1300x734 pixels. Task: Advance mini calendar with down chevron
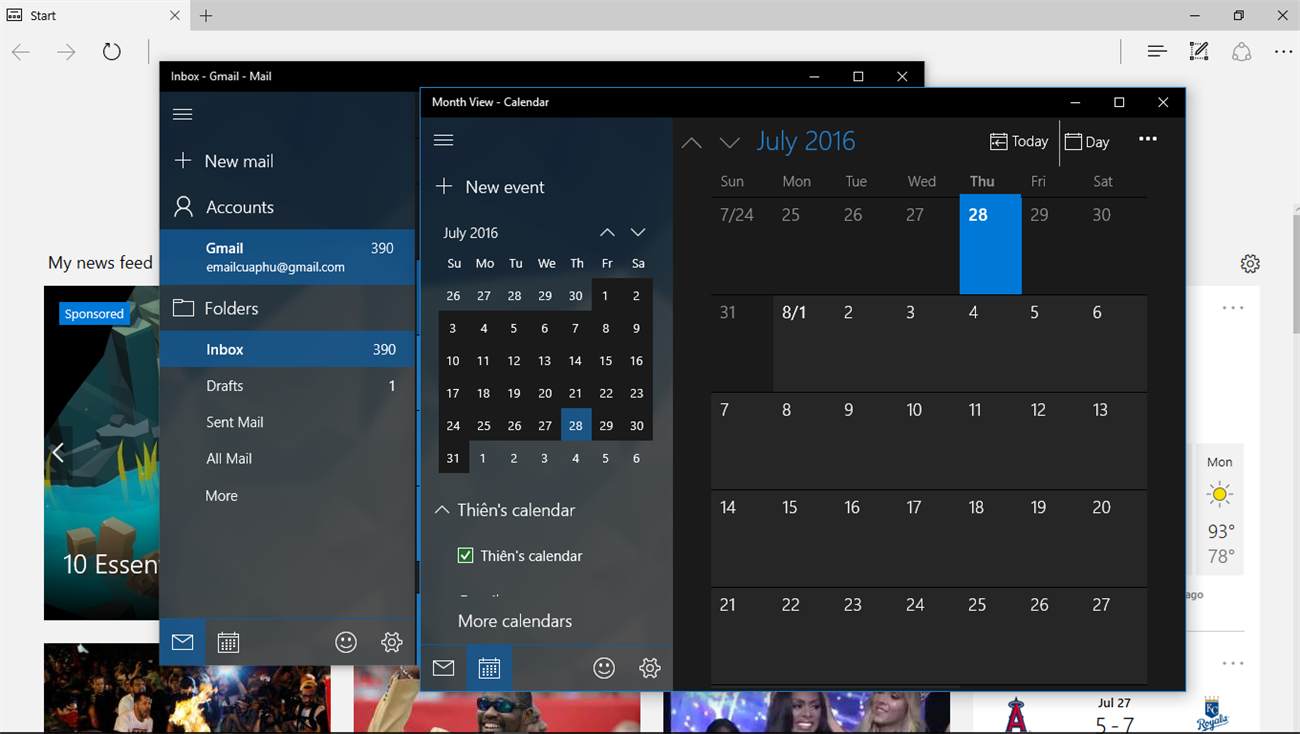[638, 232]
